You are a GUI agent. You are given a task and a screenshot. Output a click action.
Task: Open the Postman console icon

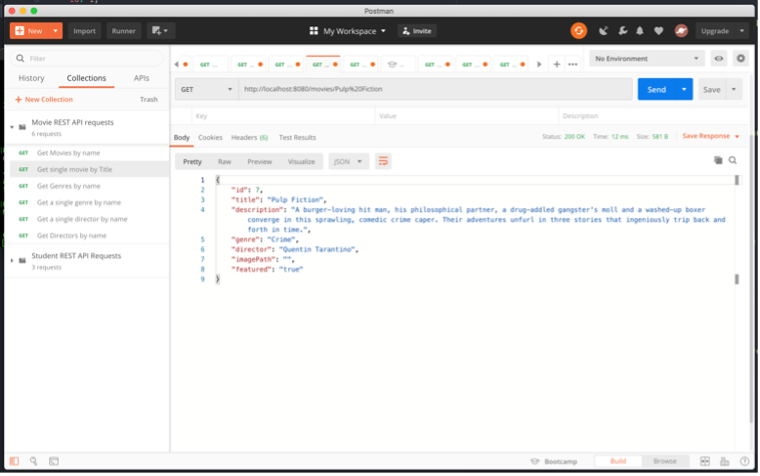tap(54, 461)
